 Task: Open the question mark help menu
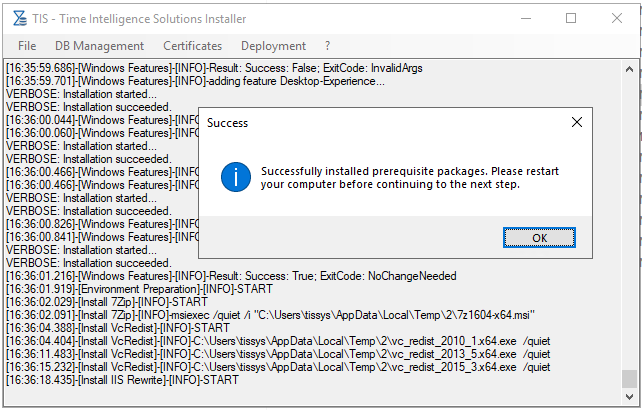coord(328,46)
